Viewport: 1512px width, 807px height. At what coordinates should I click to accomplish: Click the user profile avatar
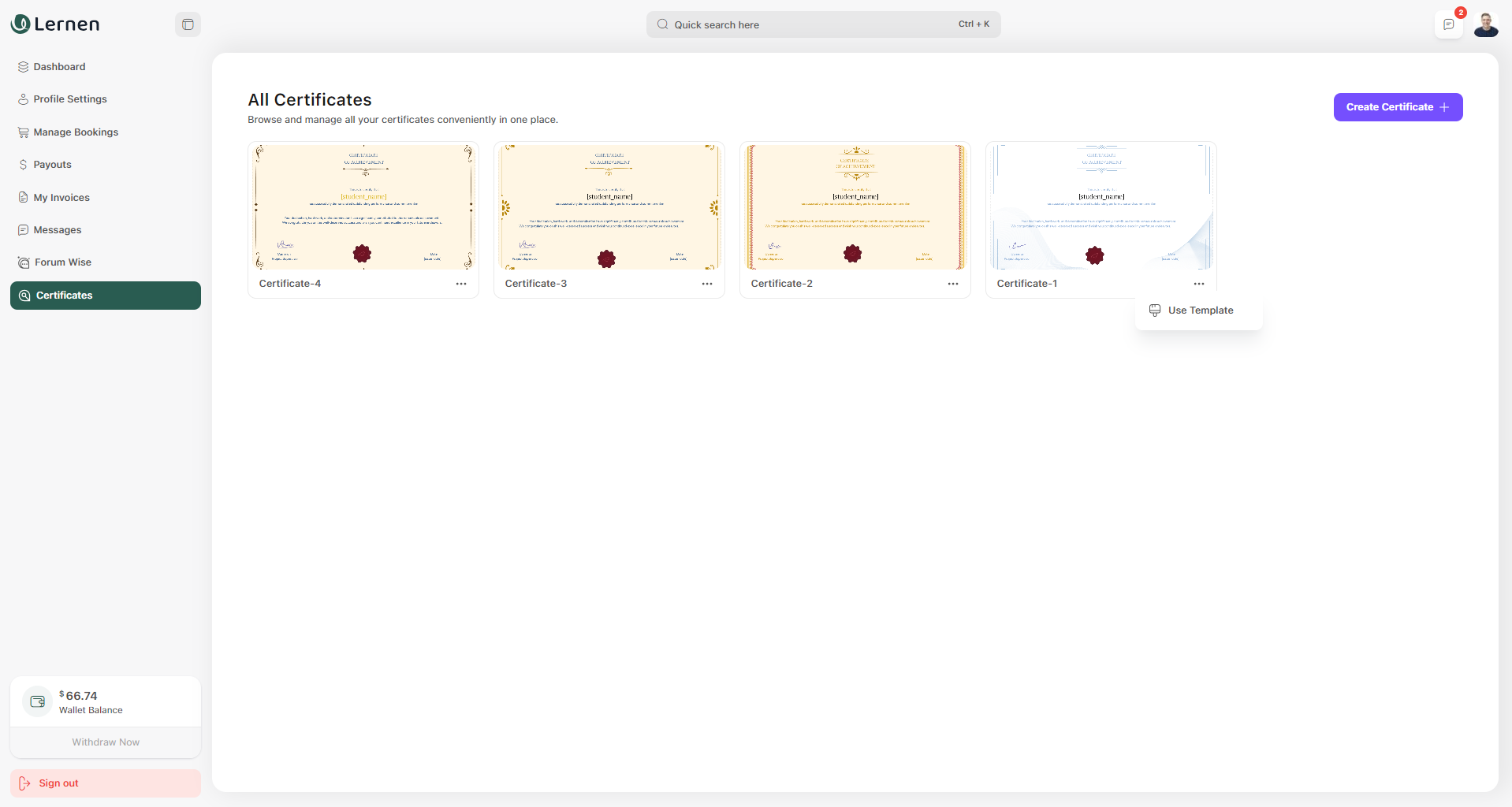tap(1486, 24)
